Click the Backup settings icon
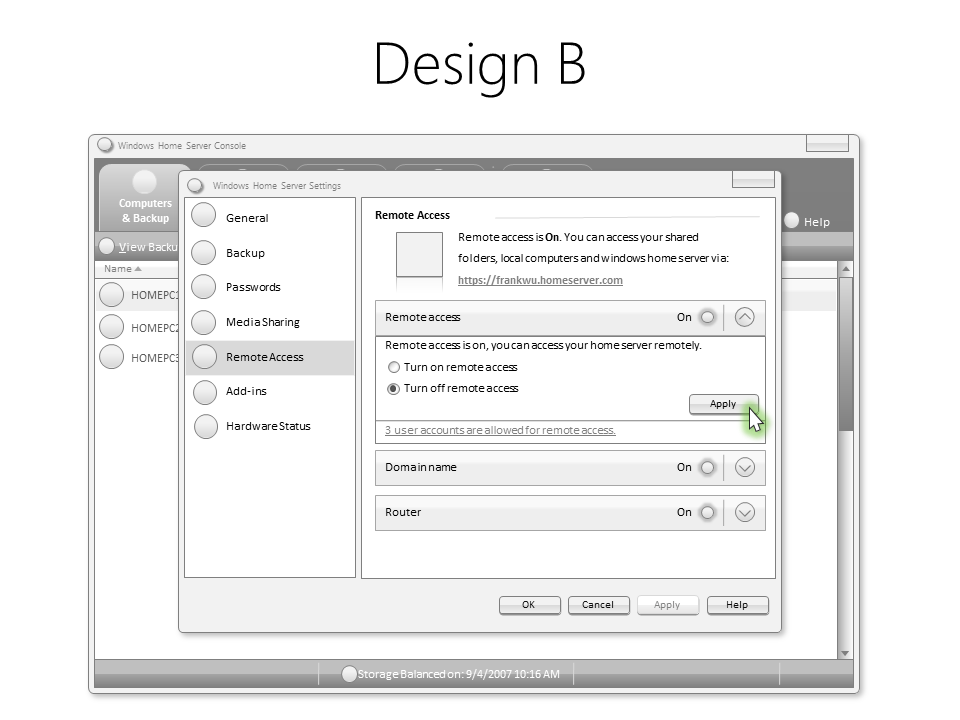The image size is (960, 720). [x=203, y=252]
